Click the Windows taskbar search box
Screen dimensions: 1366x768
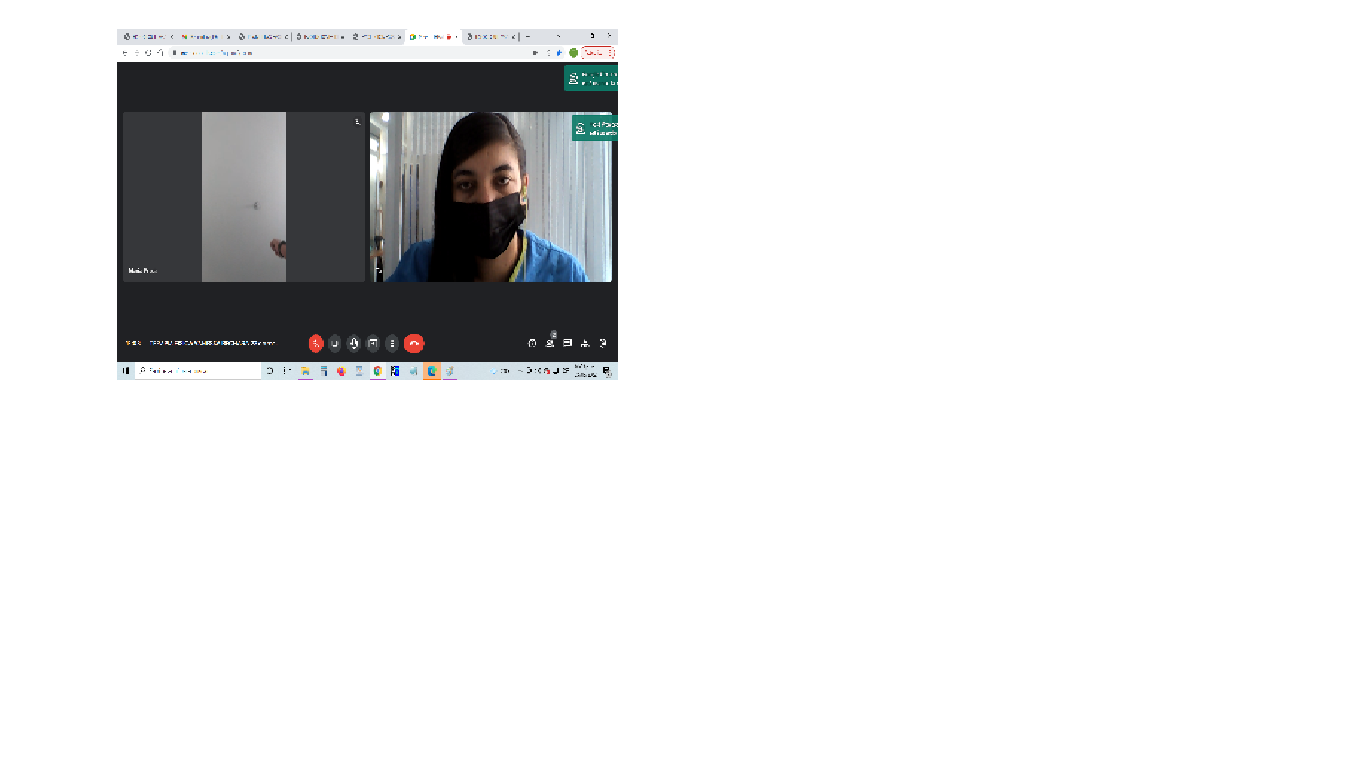(198, 370)
